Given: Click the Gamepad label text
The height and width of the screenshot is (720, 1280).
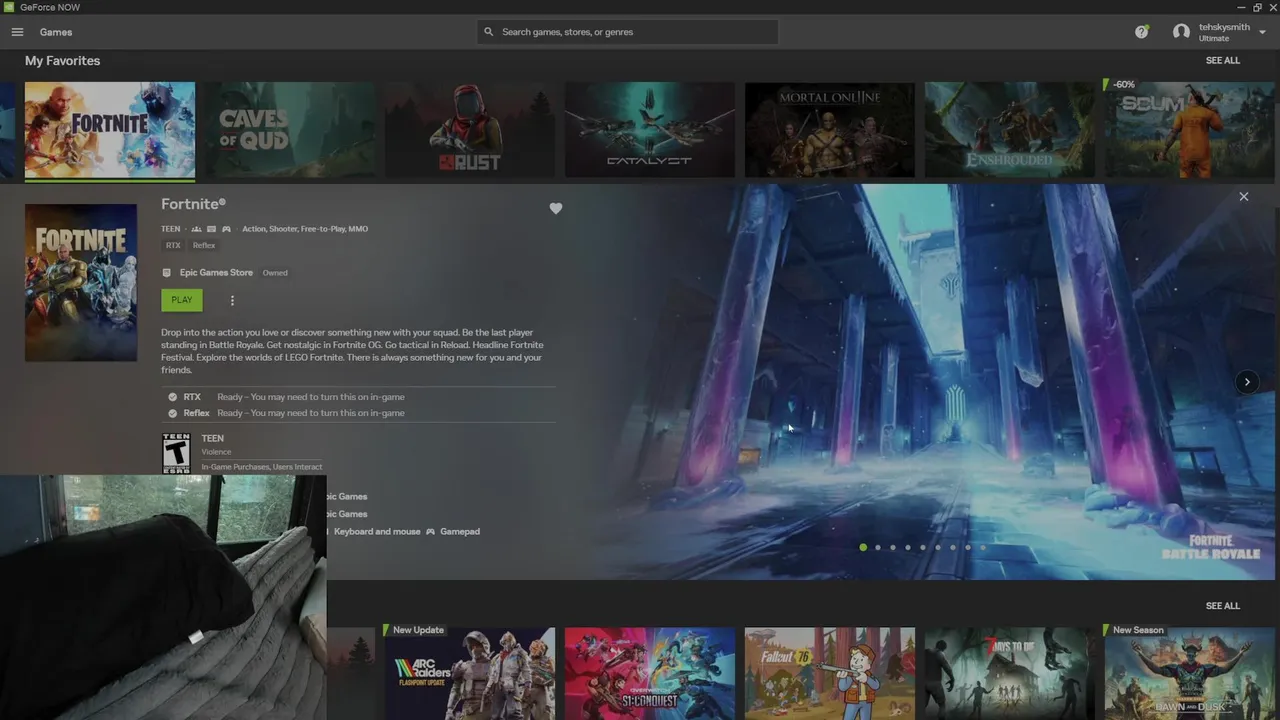Looking at the screenshot, I should (460, 532).
